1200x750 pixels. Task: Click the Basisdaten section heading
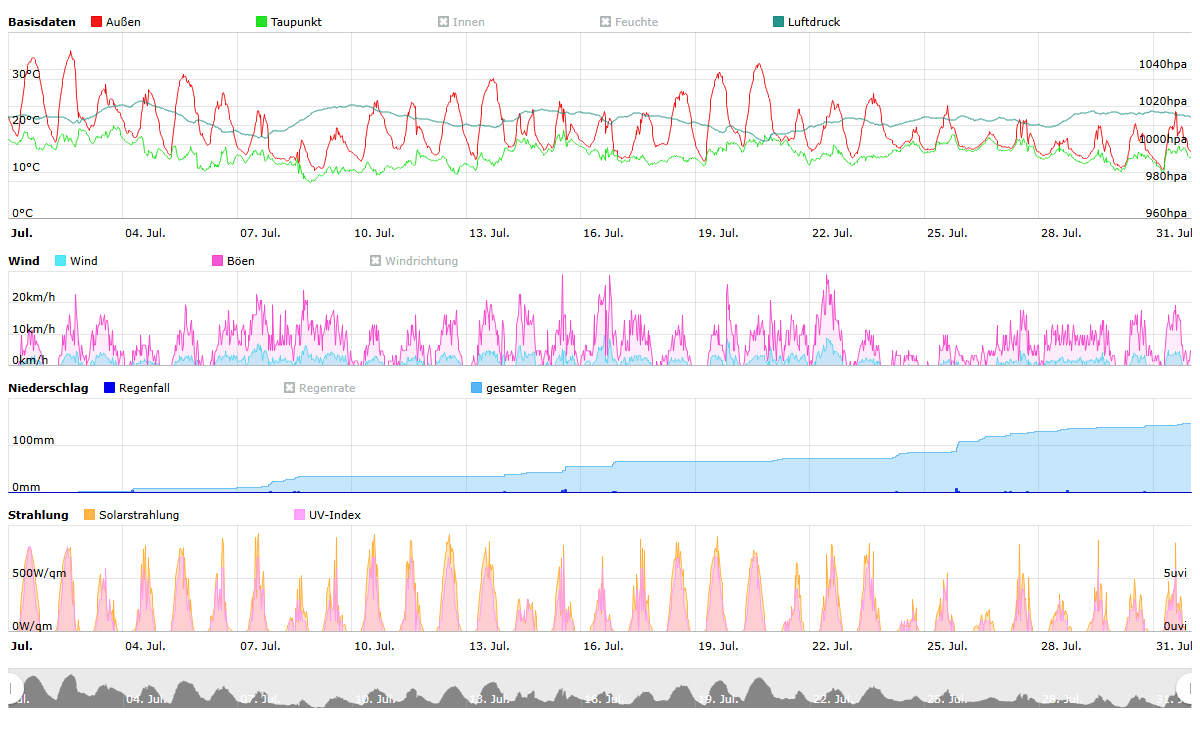pos(42,22)
